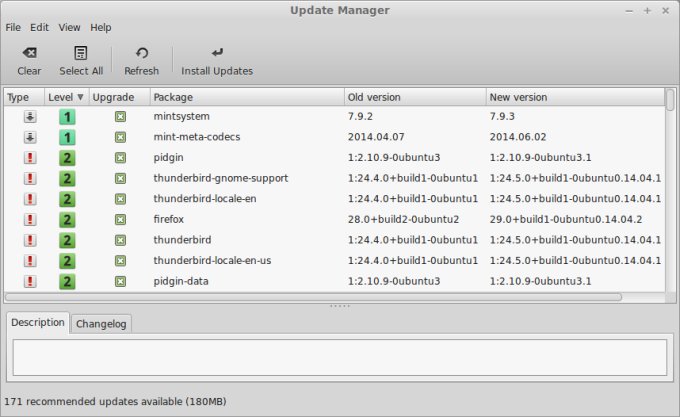This screenshot has height=417, width=680.
Task: Click the package type icon for mintsystem
Action: [x=30, y=116]
